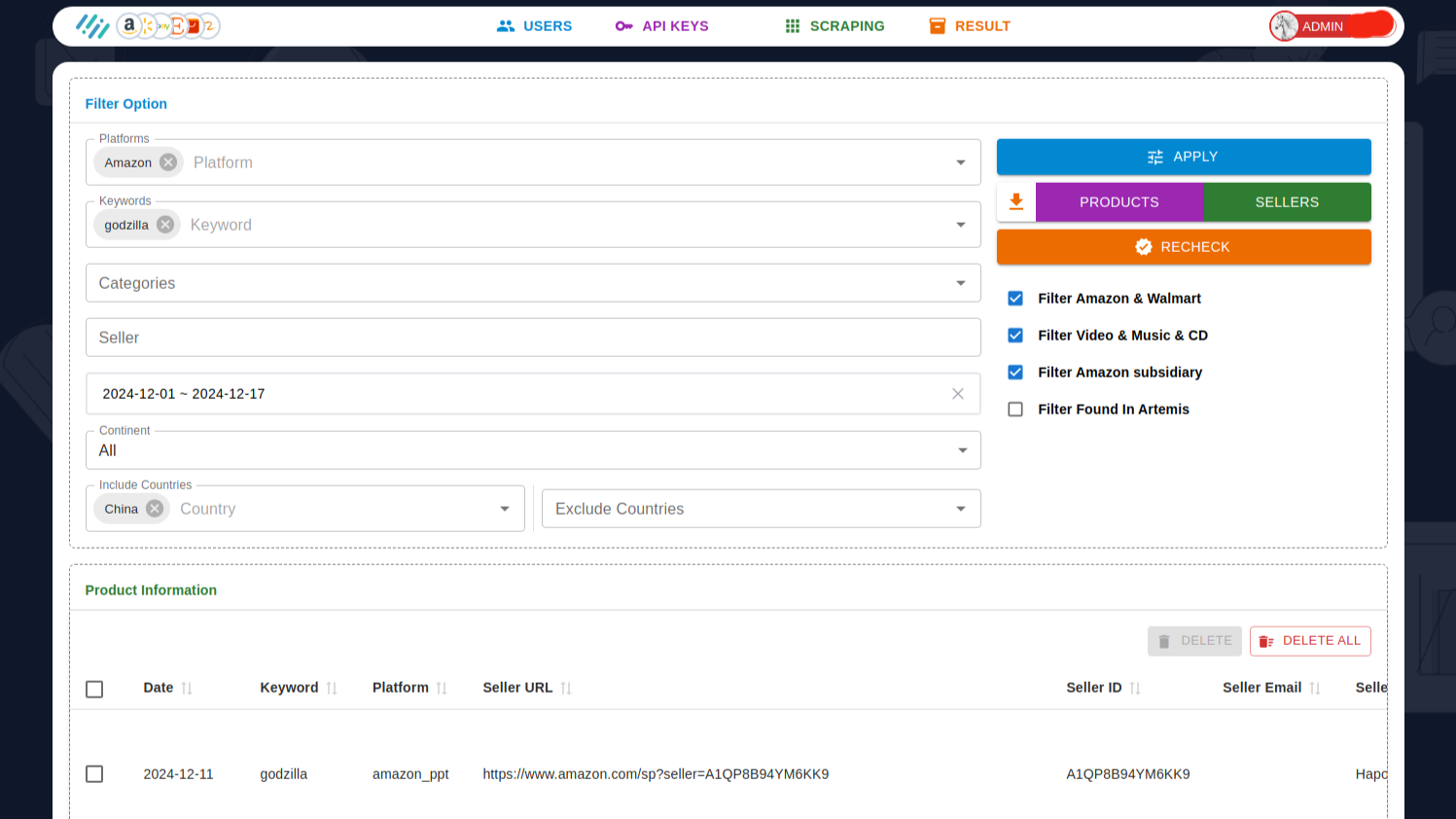Expand the Platforms dropdown
Image resolution: width=1456 pixels, height=819 pixels.
tap(960, 162)
